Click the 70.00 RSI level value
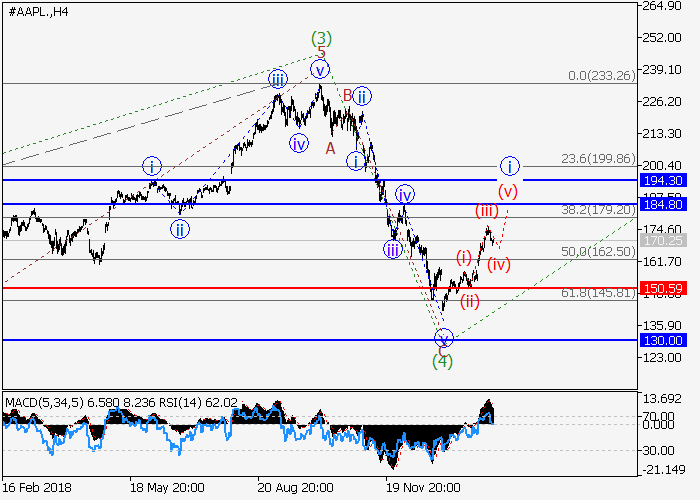 pos(658,417)
